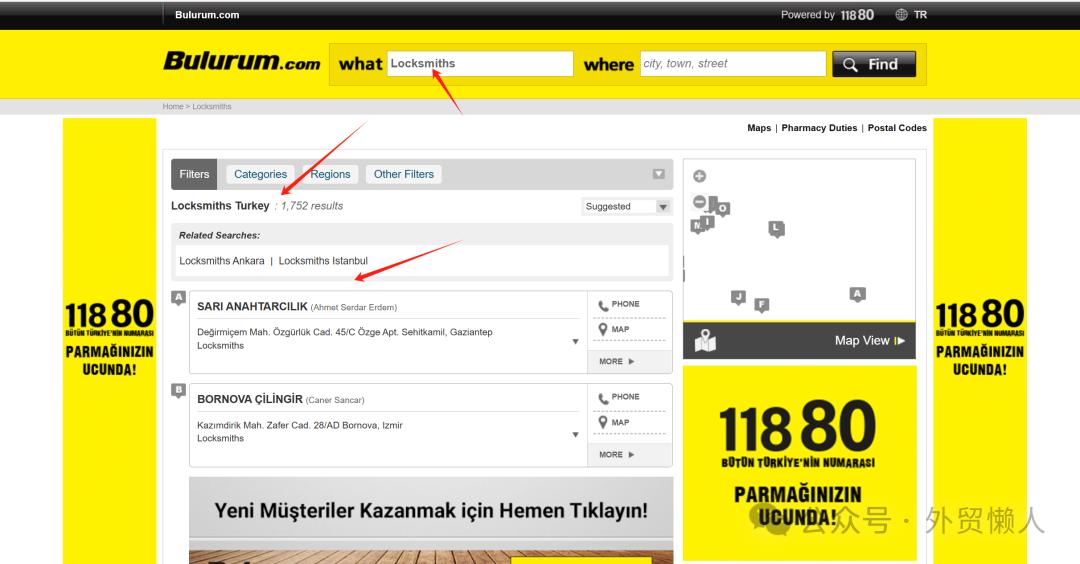Image resolution: width=1080 pixels, height=564 pixels.
Task: Expand SARI ANAHTARCILIK details arrow
Action: tap(575, 342)
